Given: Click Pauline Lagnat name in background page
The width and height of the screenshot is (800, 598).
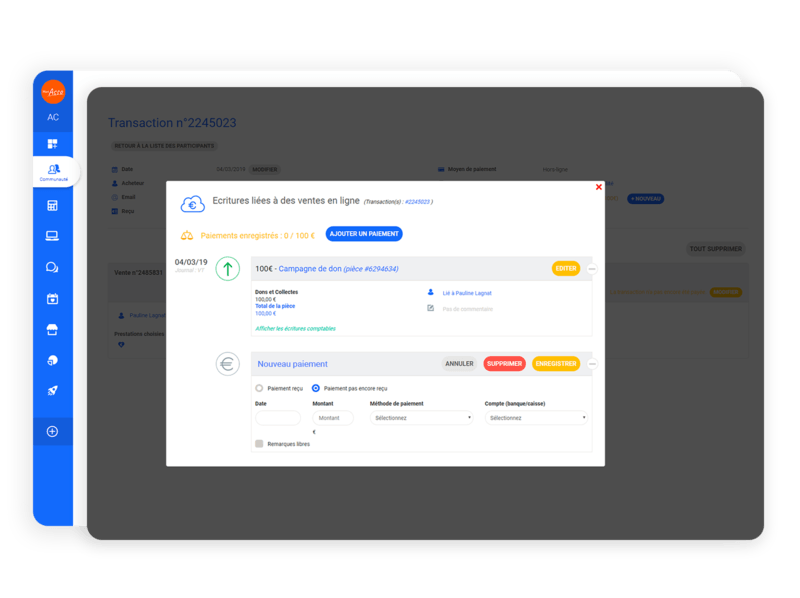Looking at the screenshot, I should [x=147, y=315].
